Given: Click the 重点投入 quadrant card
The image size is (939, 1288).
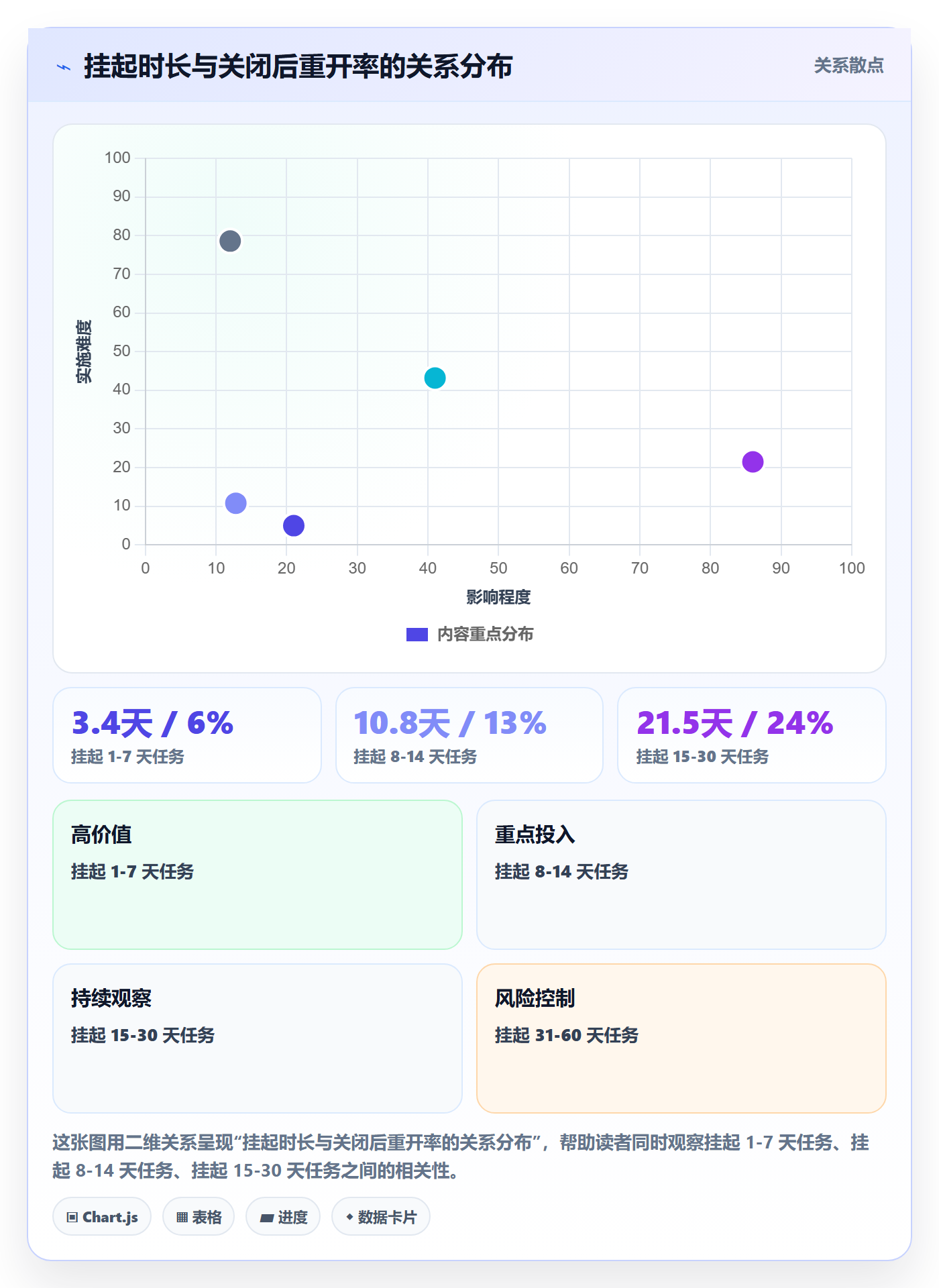Looking at the screenshot, I should coord(681,875).
